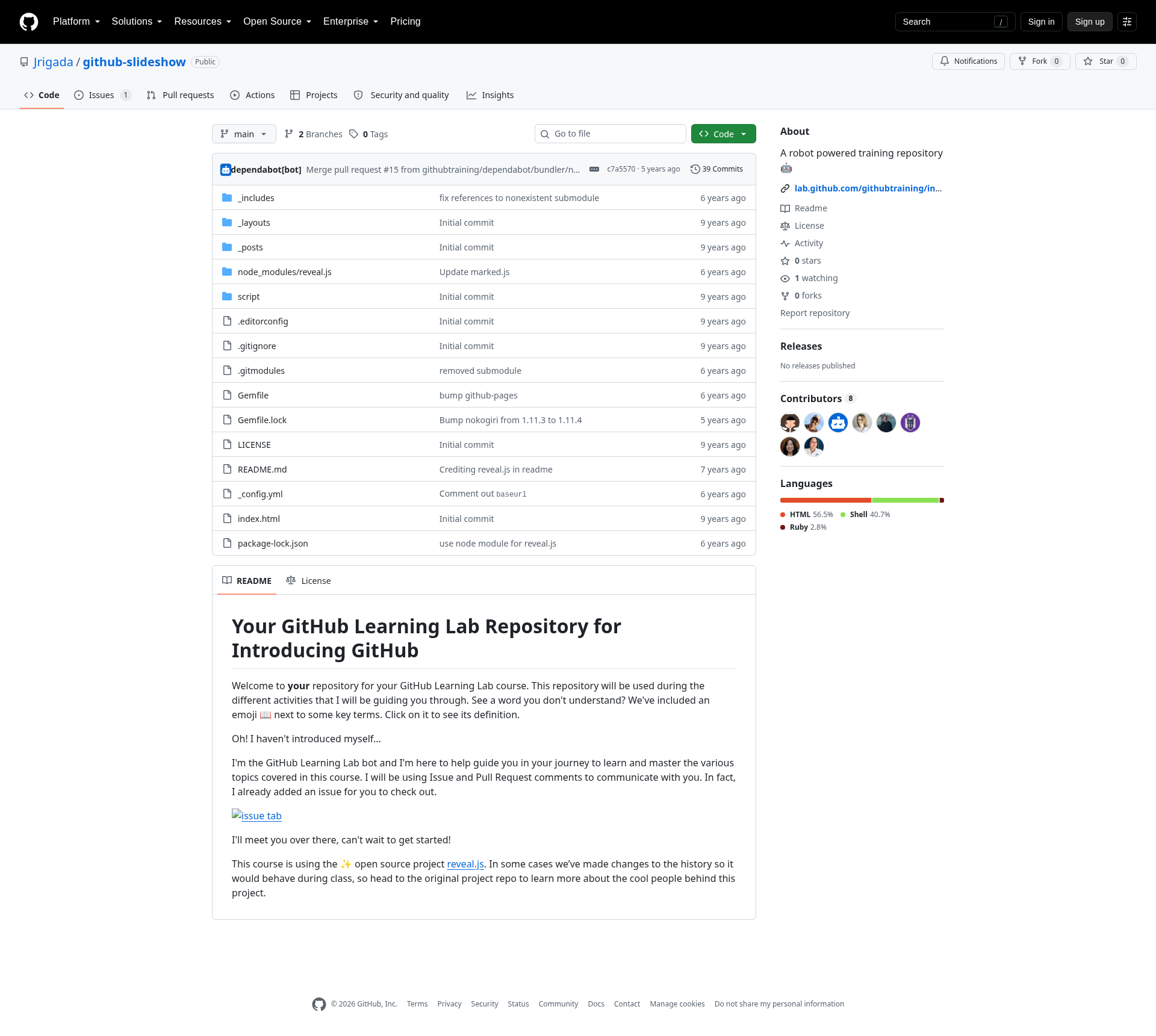Viewport: 1156px width, 1036px height.
Task: Click the tag icon next to 0 Tags
Action: point(354,134)
